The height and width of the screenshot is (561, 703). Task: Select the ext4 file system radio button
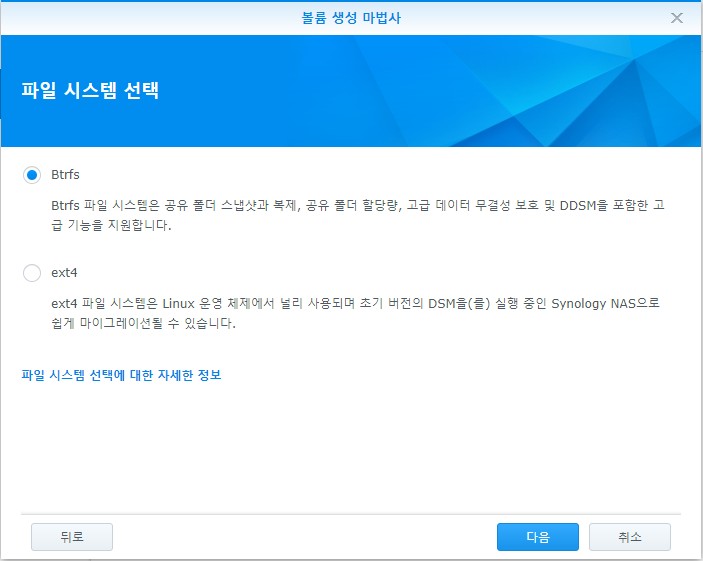tap(32, 273)
